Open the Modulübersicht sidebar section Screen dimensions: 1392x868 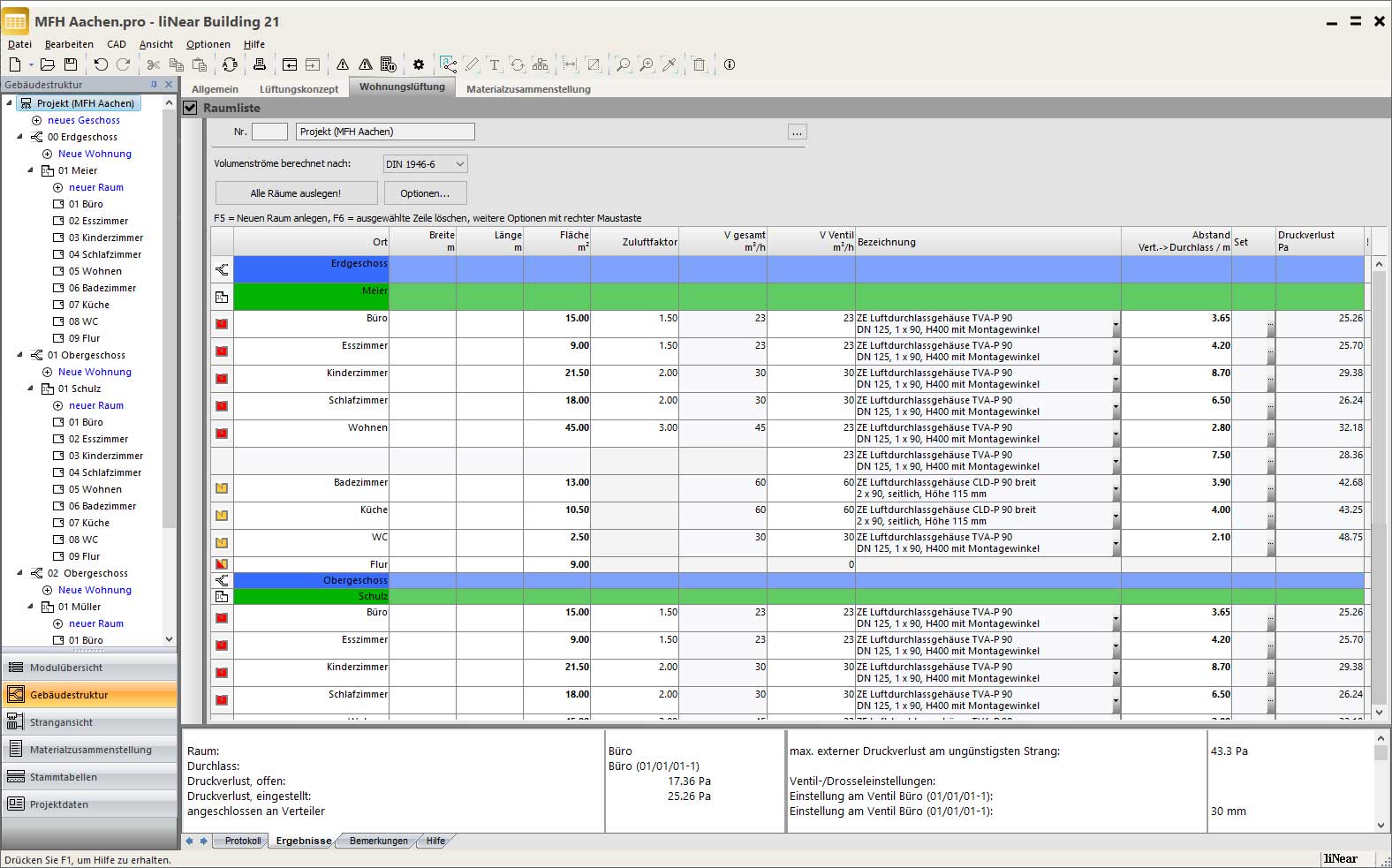(89, 668)
